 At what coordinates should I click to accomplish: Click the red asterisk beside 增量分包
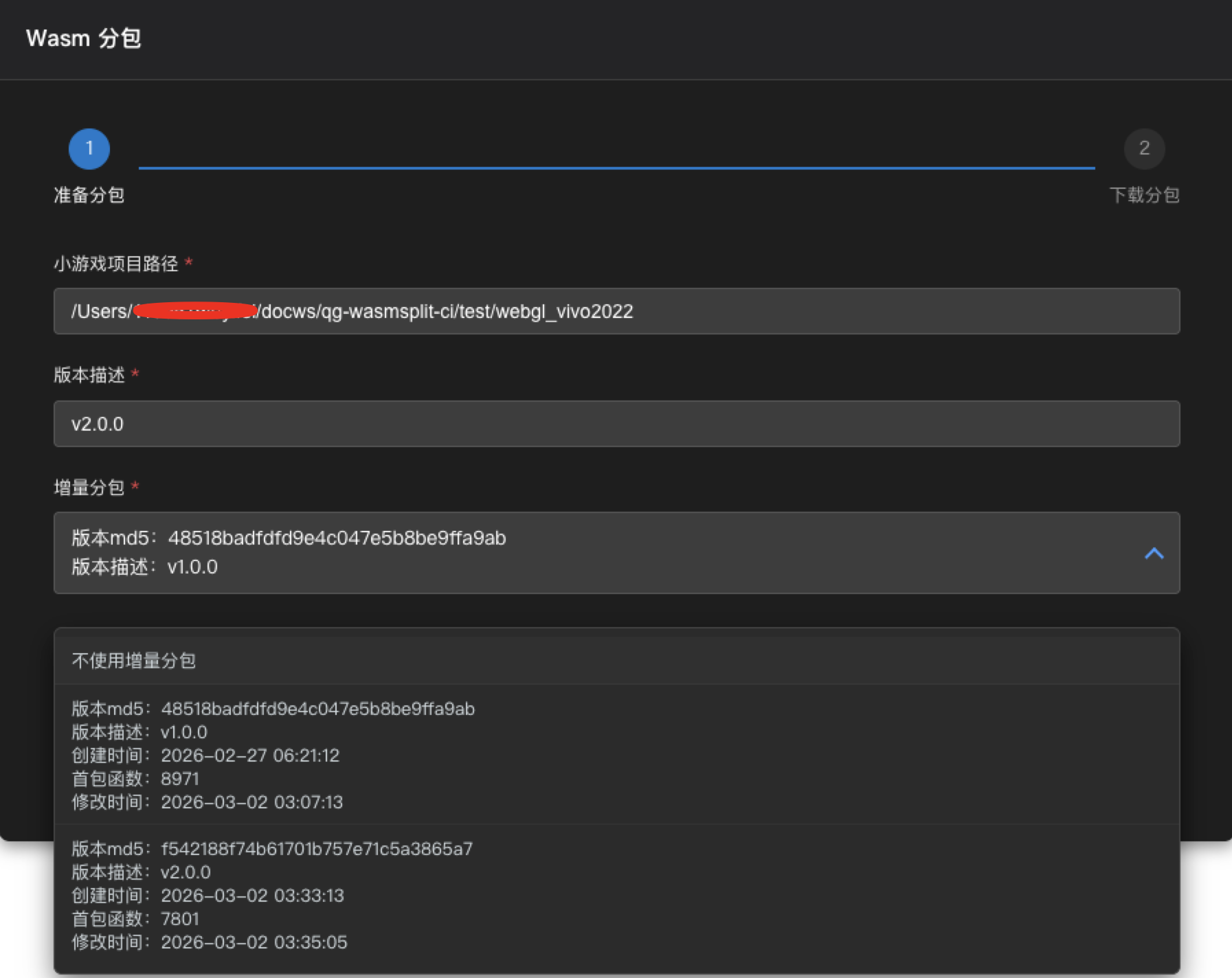[135, 486]
